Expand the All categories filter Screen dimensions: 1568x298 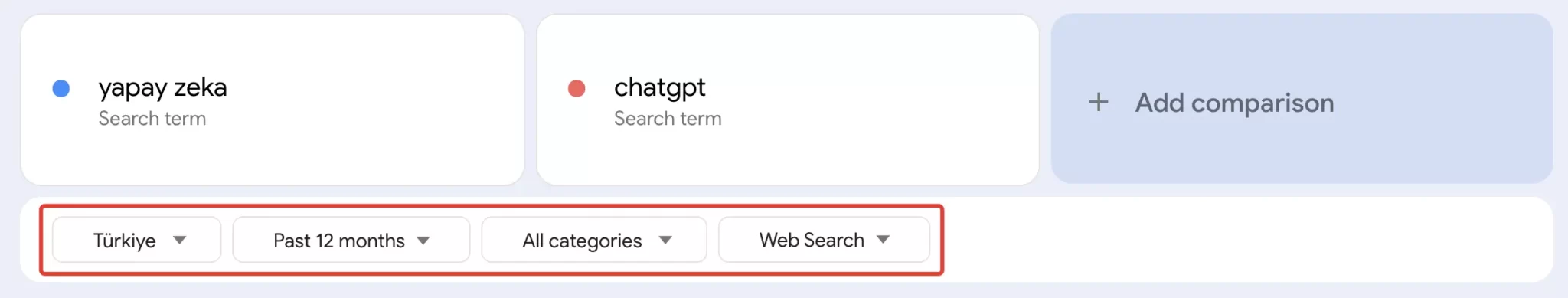pyautogui.click(x=594, y=240)
